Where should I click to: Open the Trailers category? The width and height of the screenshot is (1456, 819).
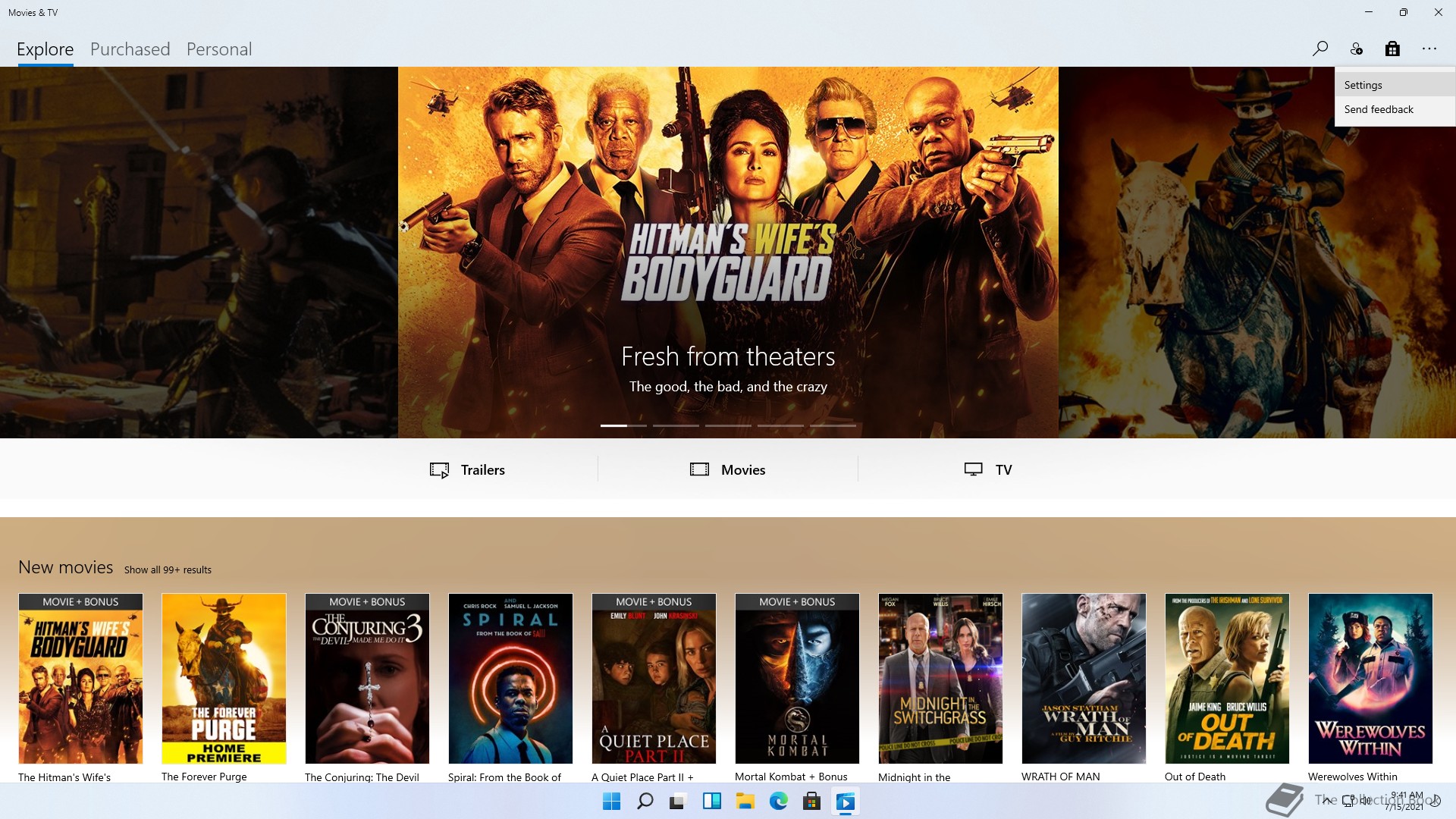(x=467, y=469)
